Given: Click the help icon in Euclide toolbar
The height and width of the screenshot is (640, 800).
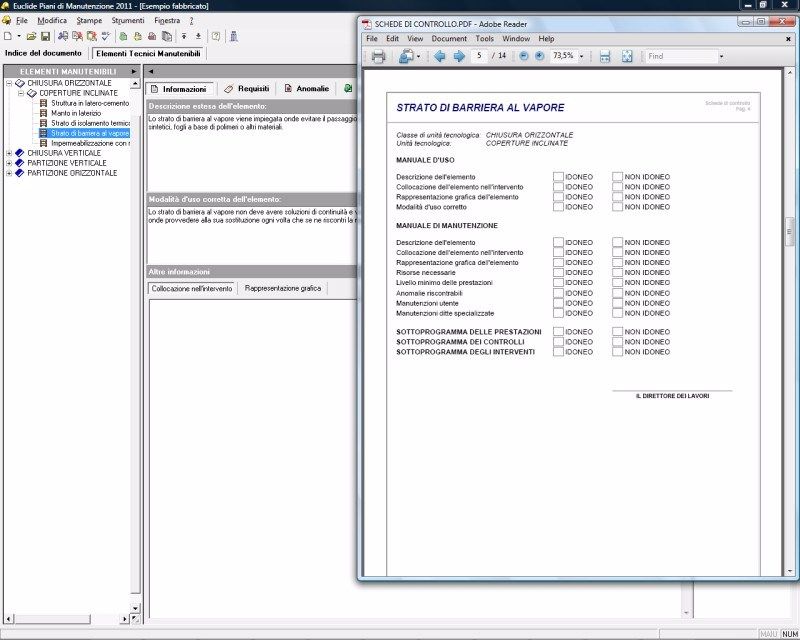Looking at the screenshot, I should 216,36.
